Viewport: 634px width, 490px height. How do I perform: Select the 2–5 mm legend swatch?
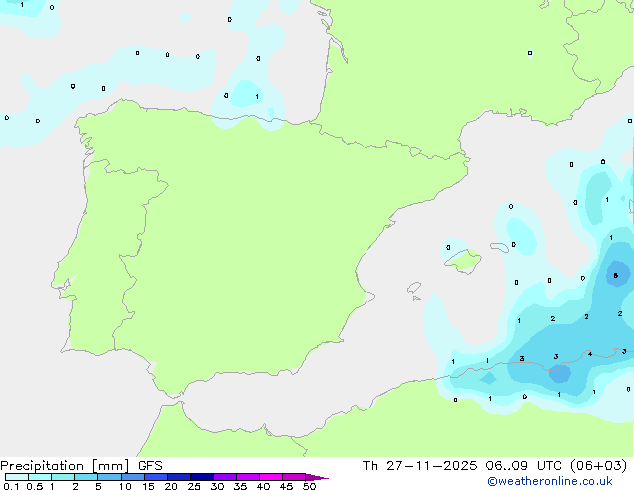tap(86, 477)
